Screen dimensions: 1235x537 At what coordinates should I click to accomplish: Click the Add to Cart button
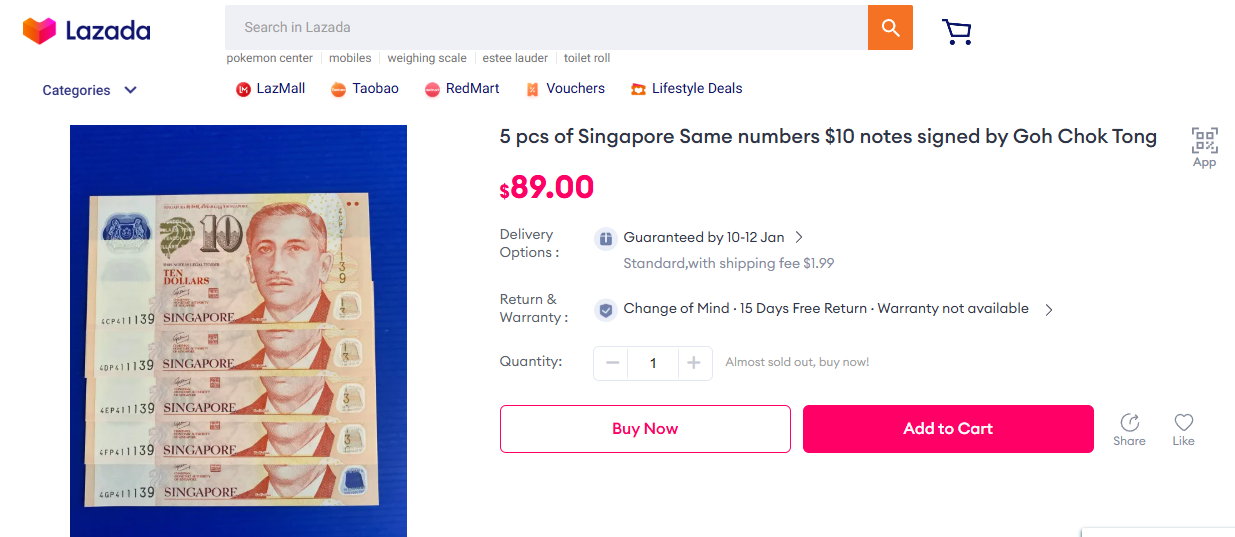[x=947, y=429]
